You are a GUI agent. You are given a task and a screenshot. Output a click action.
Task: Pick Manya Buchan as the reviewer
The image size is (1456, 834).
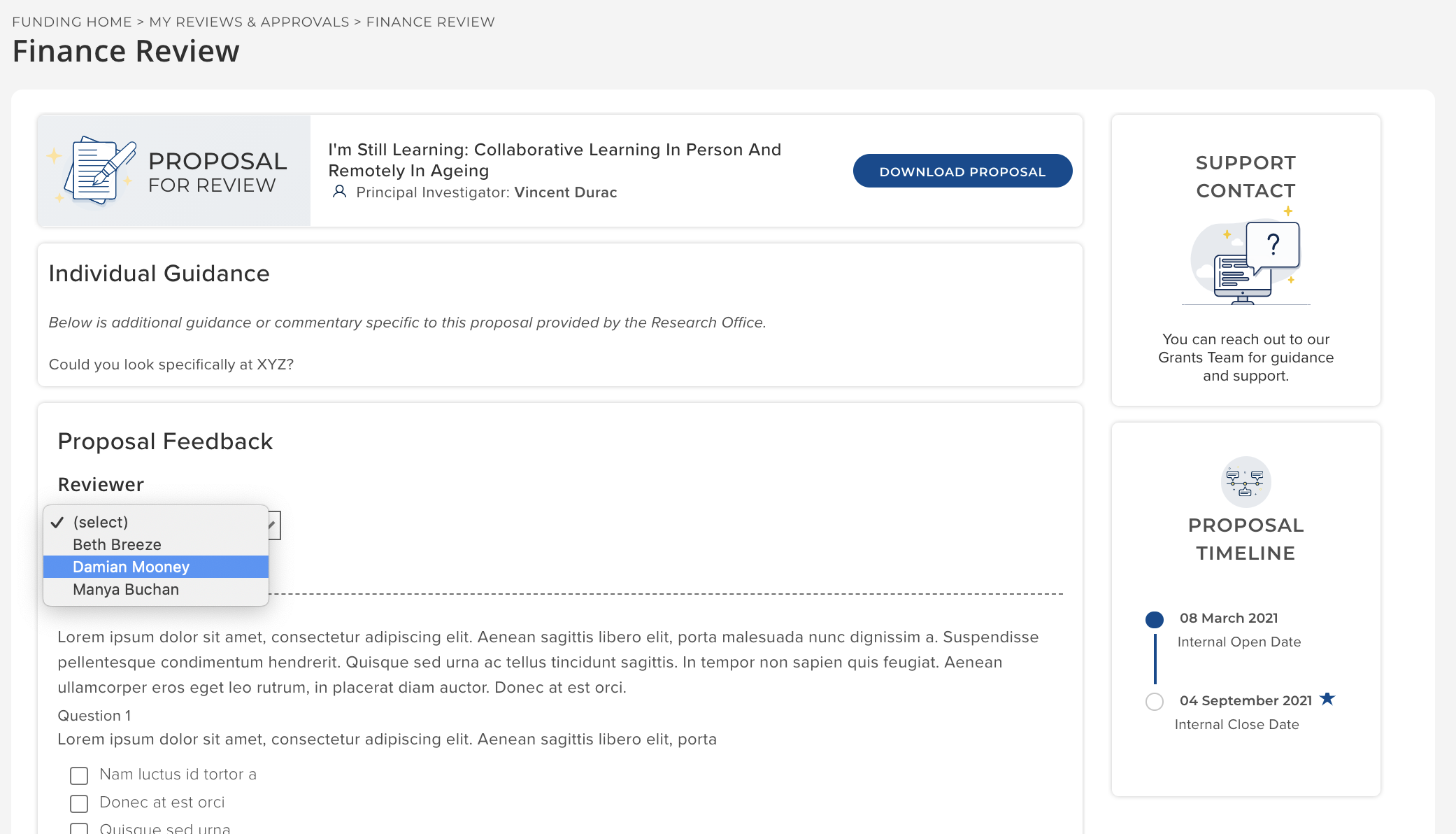pos(126,589)
